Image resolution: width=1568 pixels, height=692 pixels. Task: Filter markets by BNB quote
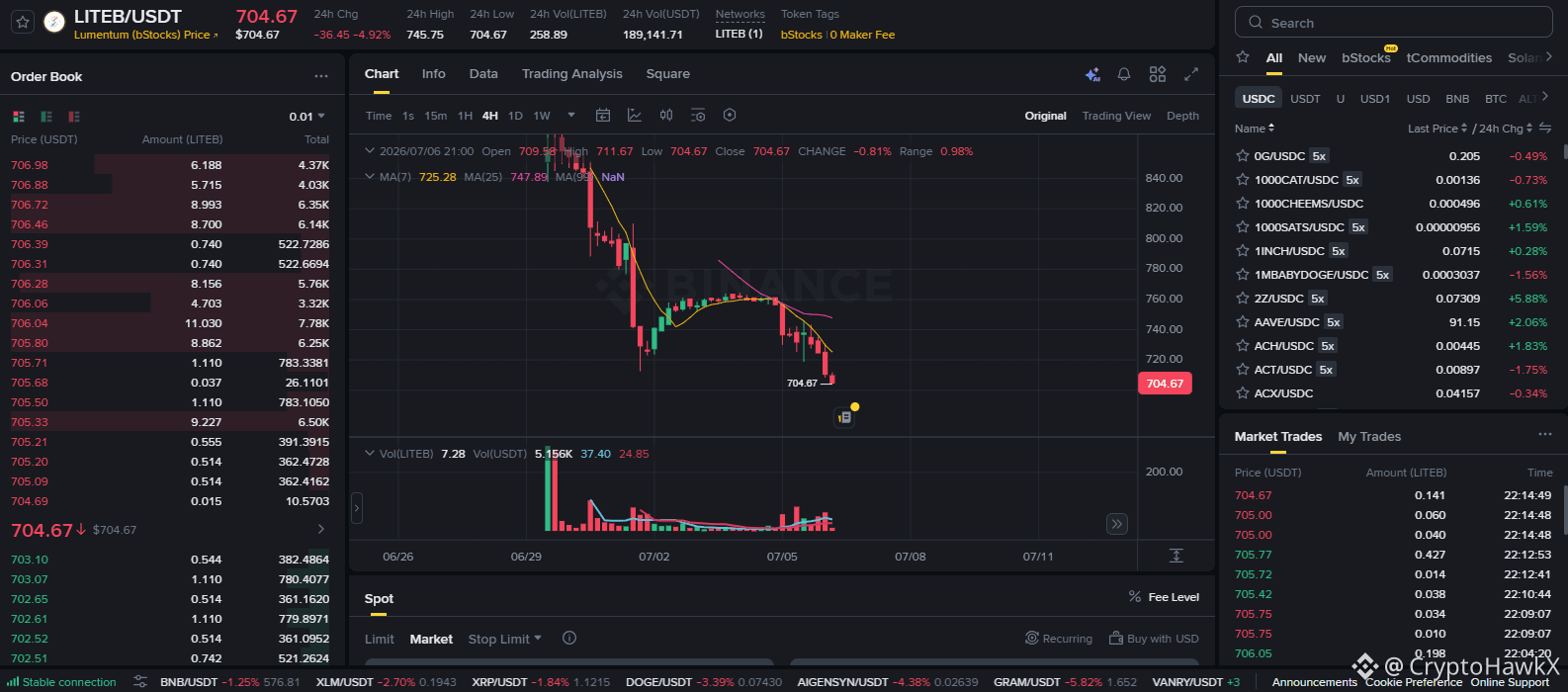coord(1457,99)
